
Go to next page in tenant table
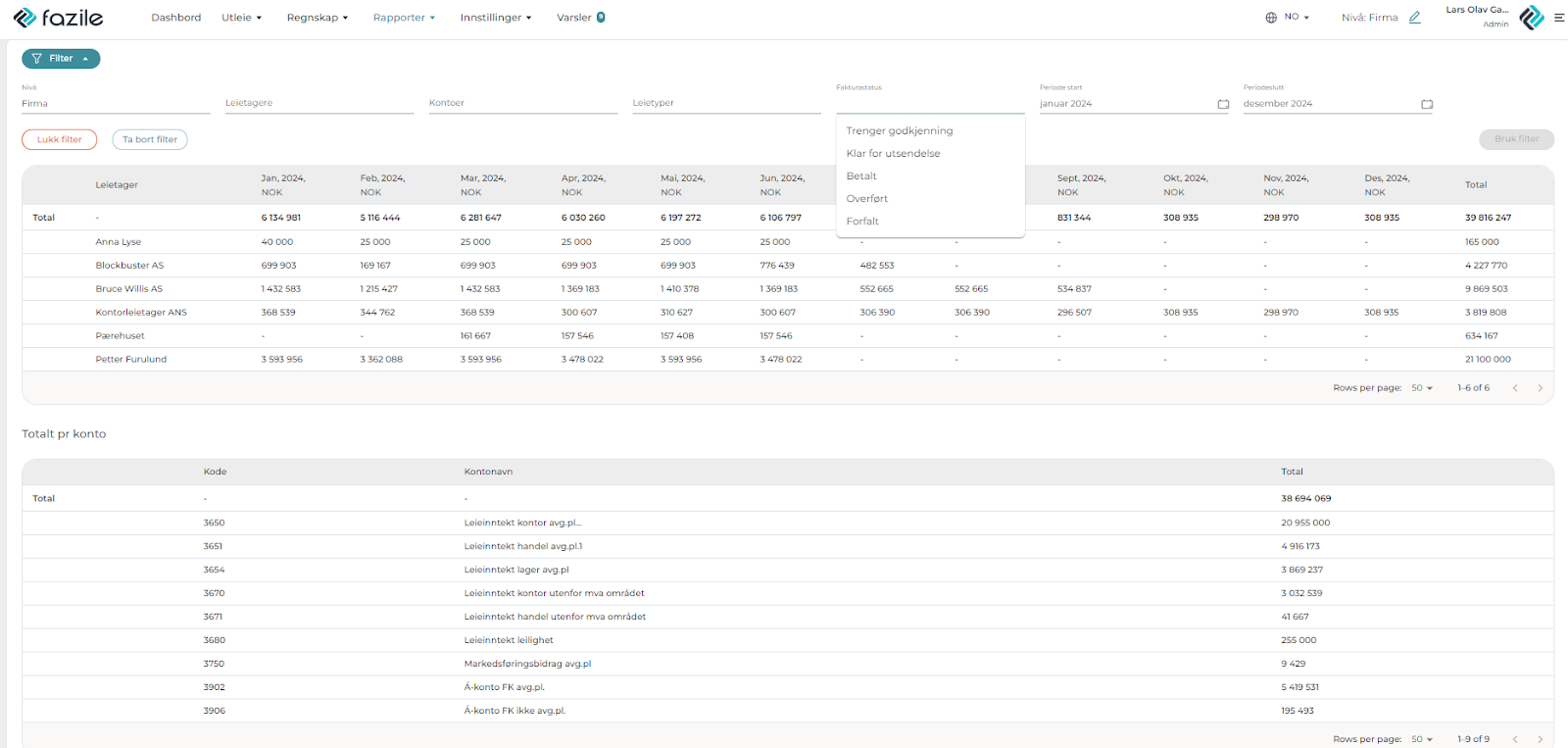point(1540,388)
